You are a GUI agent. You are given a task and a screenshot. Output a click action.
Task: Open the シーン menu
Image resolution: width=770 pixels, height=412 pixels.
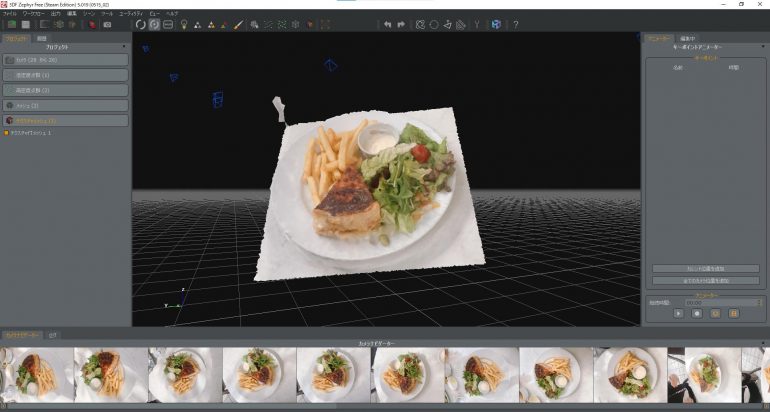click(x=89, y=14)
